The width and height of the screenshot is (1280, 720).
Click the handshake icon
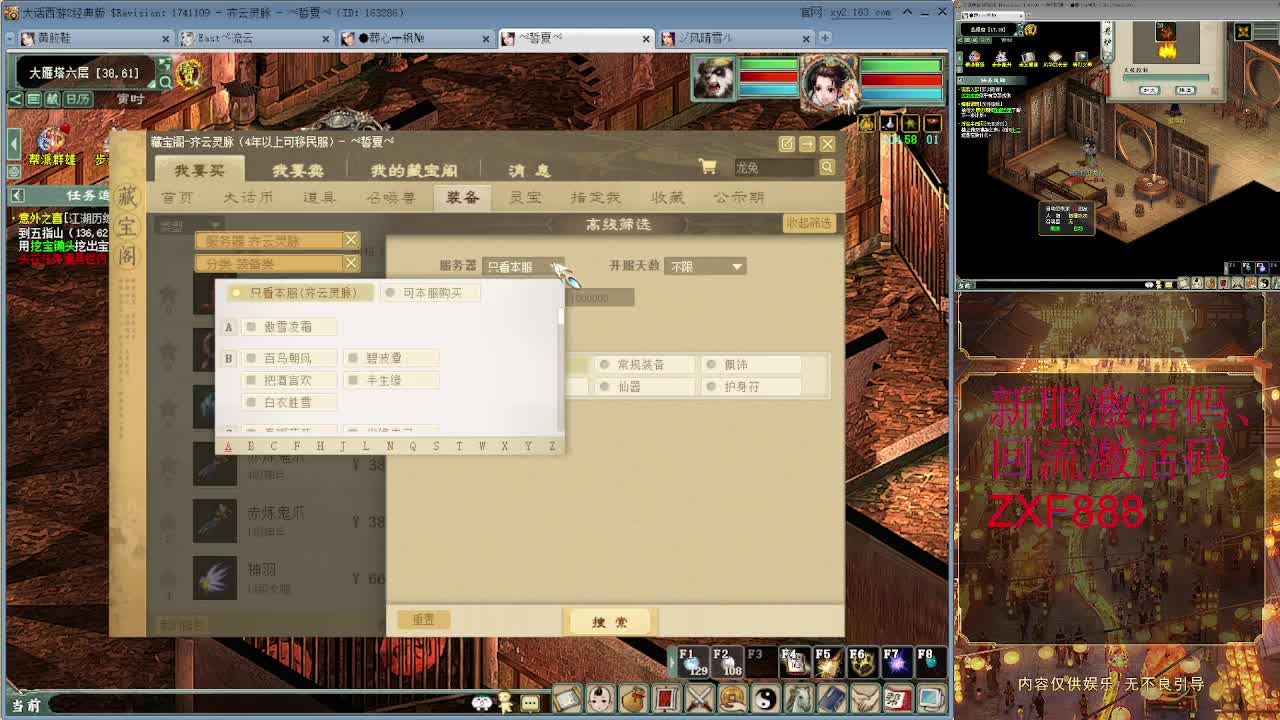click(864, 698)
